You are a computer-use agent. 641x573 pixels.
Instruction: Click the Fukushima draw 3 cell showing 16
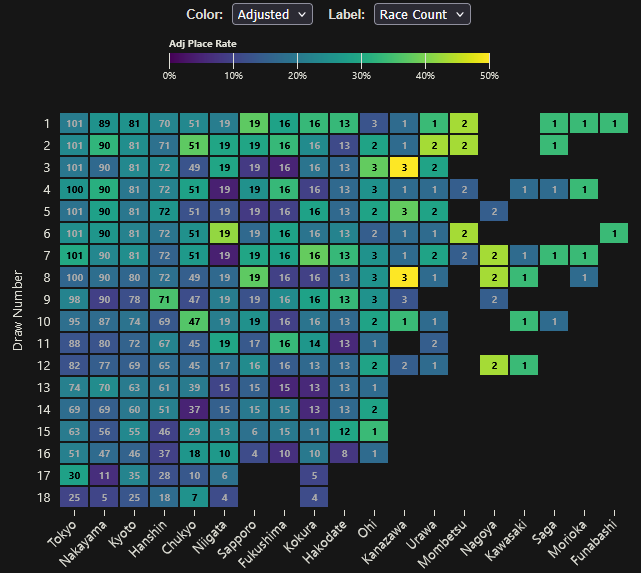point(285,168)
